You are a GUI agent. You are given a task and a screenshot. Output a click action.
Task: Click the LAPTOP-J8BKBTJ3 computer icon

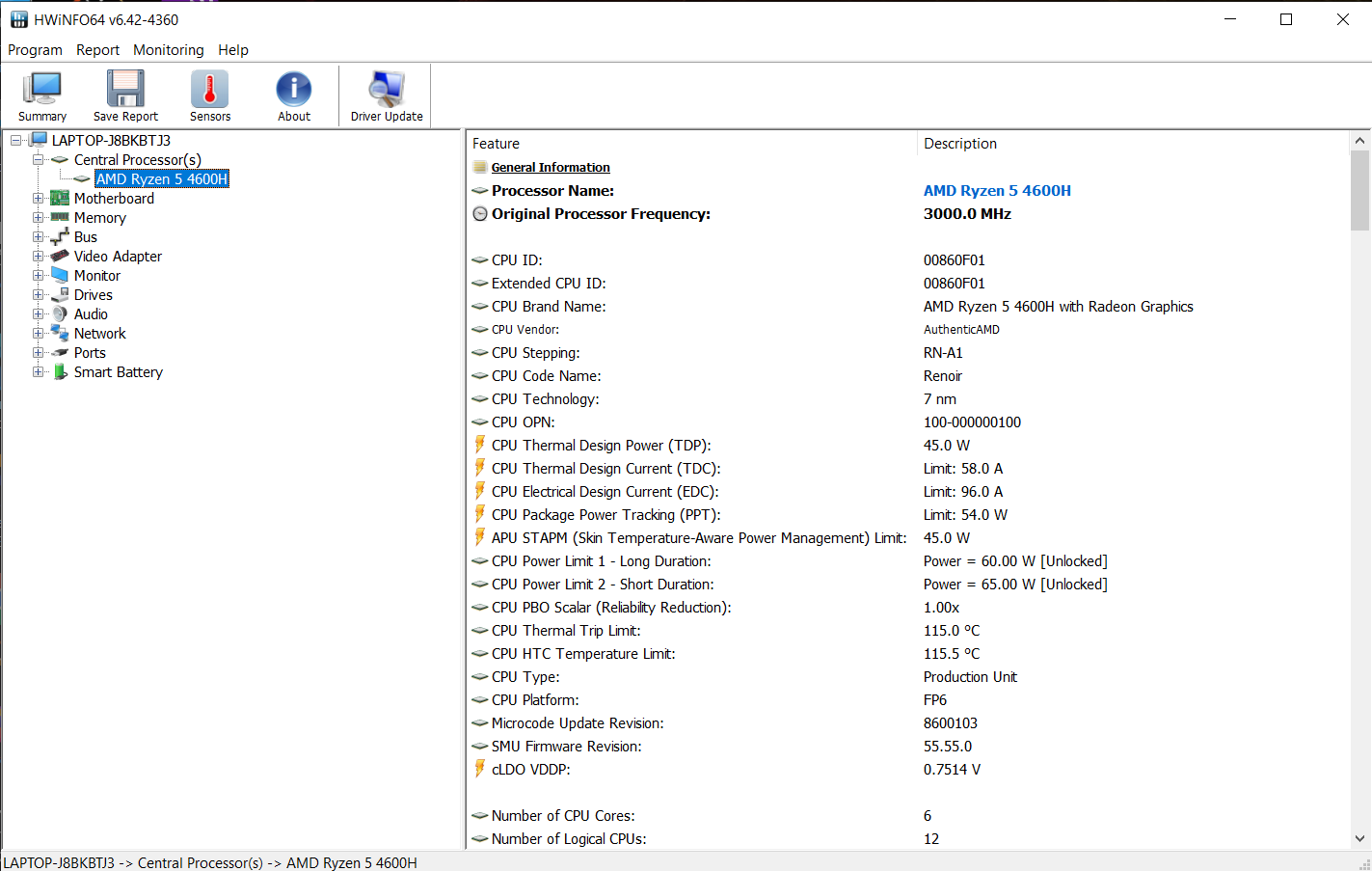[39, 140]
